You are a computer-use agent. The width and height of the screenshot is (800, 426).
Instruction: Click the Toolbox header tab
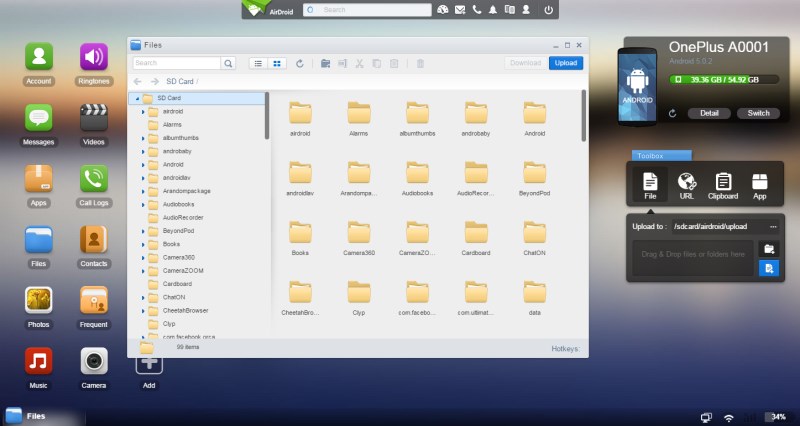click(662, 156)
